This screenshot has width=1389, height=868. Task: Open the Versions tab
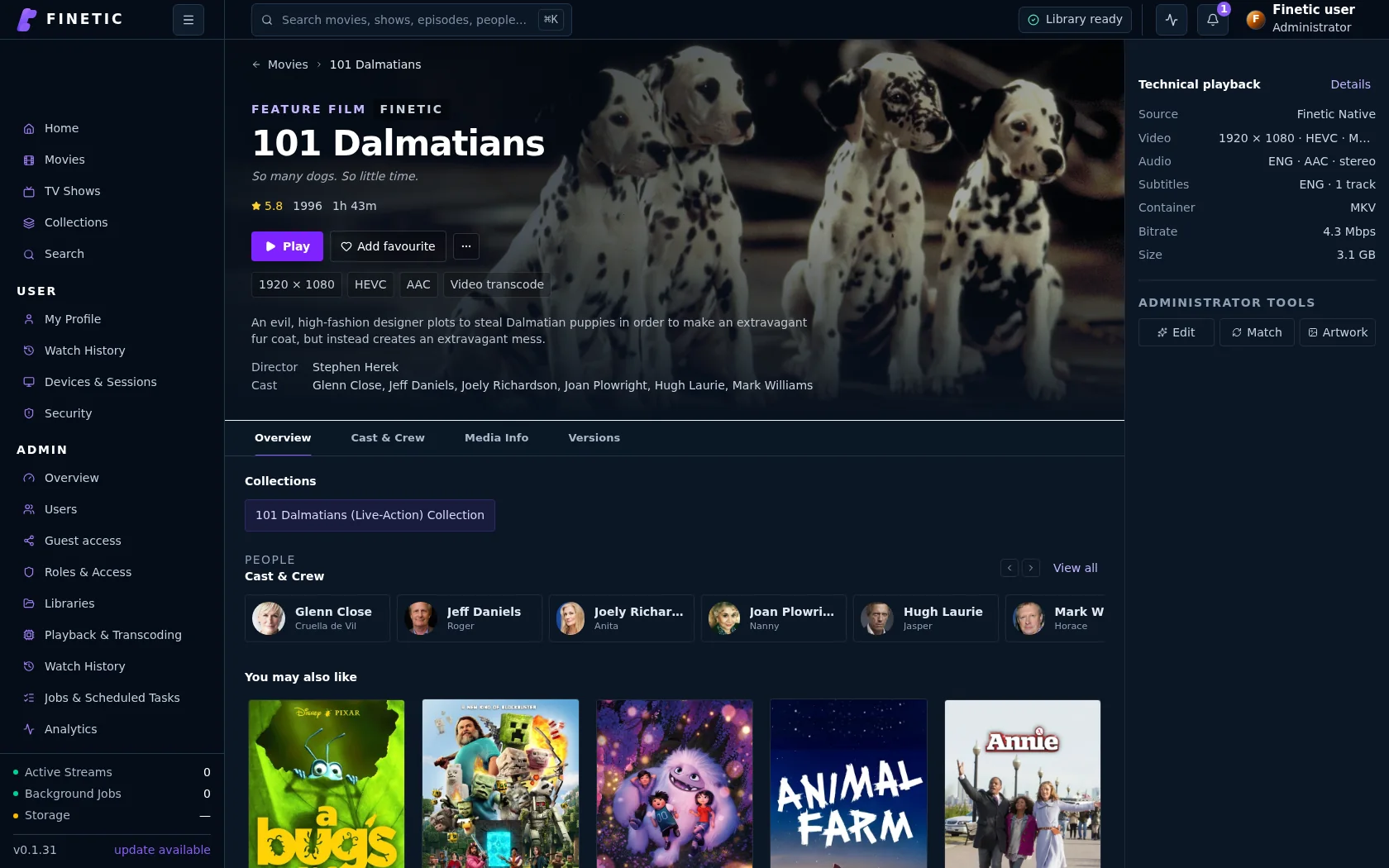[594, 438]
